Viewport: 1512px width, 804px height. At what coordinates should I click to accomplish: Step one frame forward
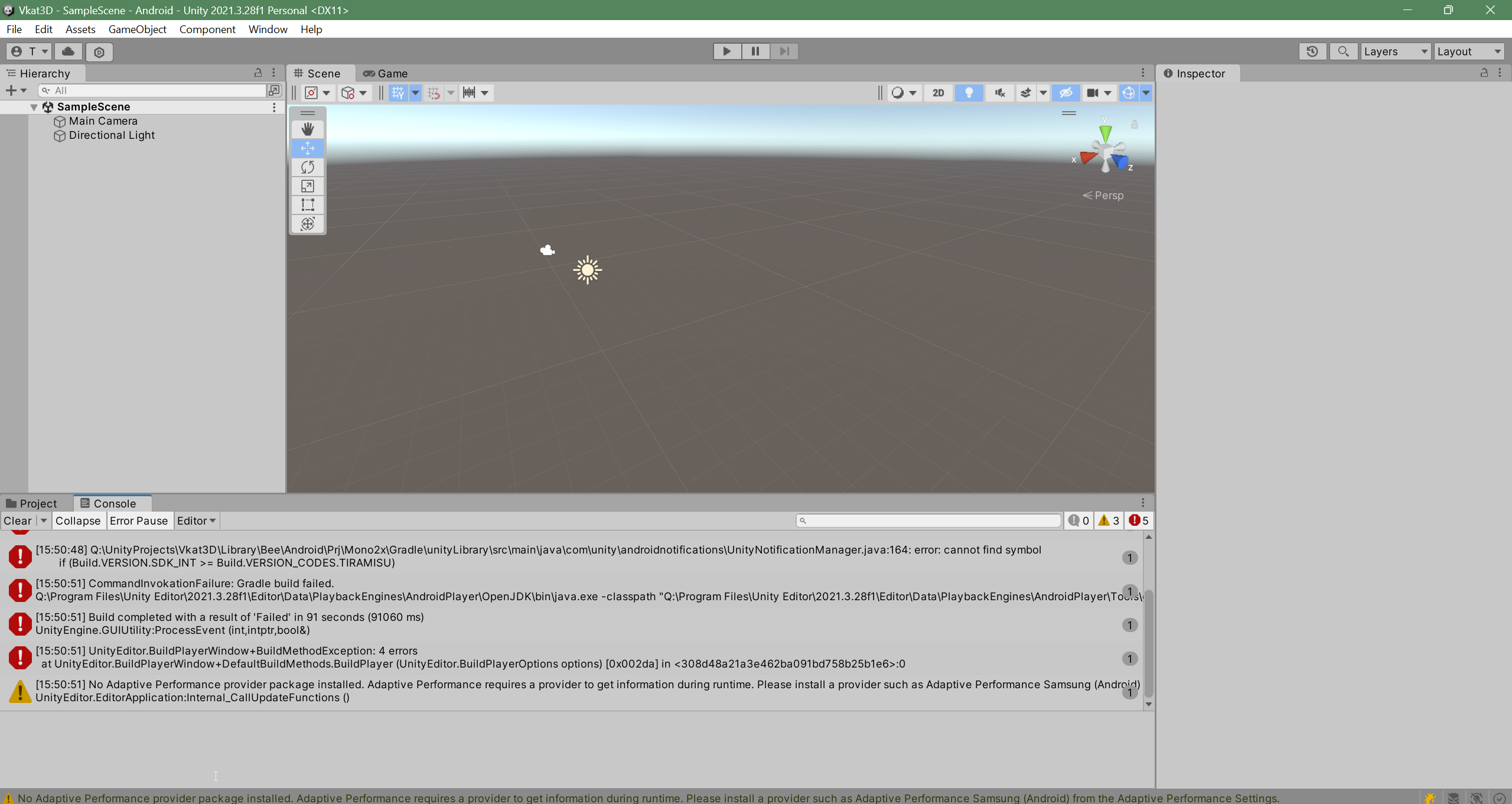click(784, 51)
